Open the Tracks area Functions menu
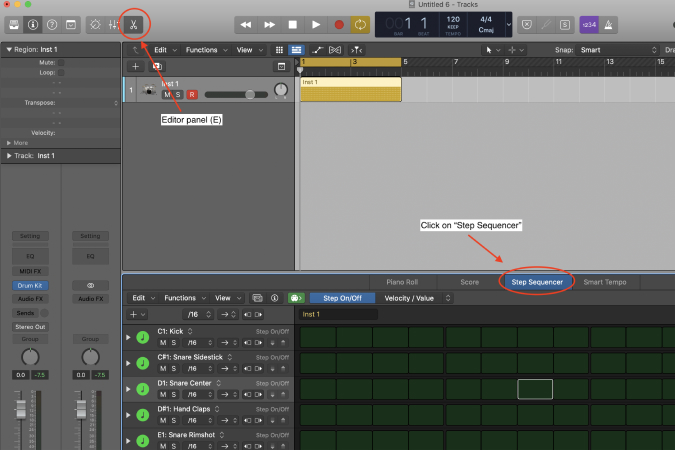676x450 pixels. tap(207, 50)
